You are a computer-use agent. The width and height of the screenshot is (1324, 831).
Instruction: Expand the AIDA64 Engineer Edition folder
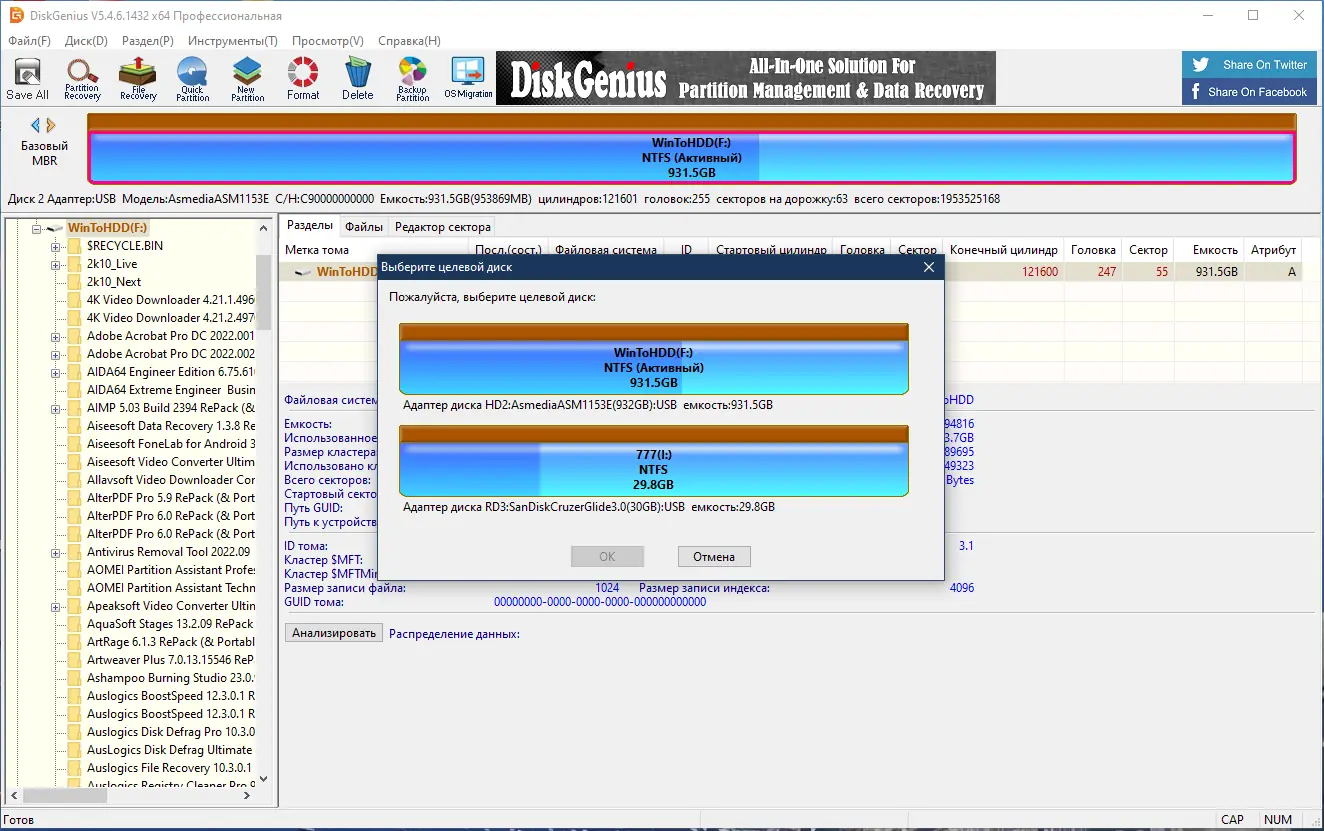click(56, 372)
